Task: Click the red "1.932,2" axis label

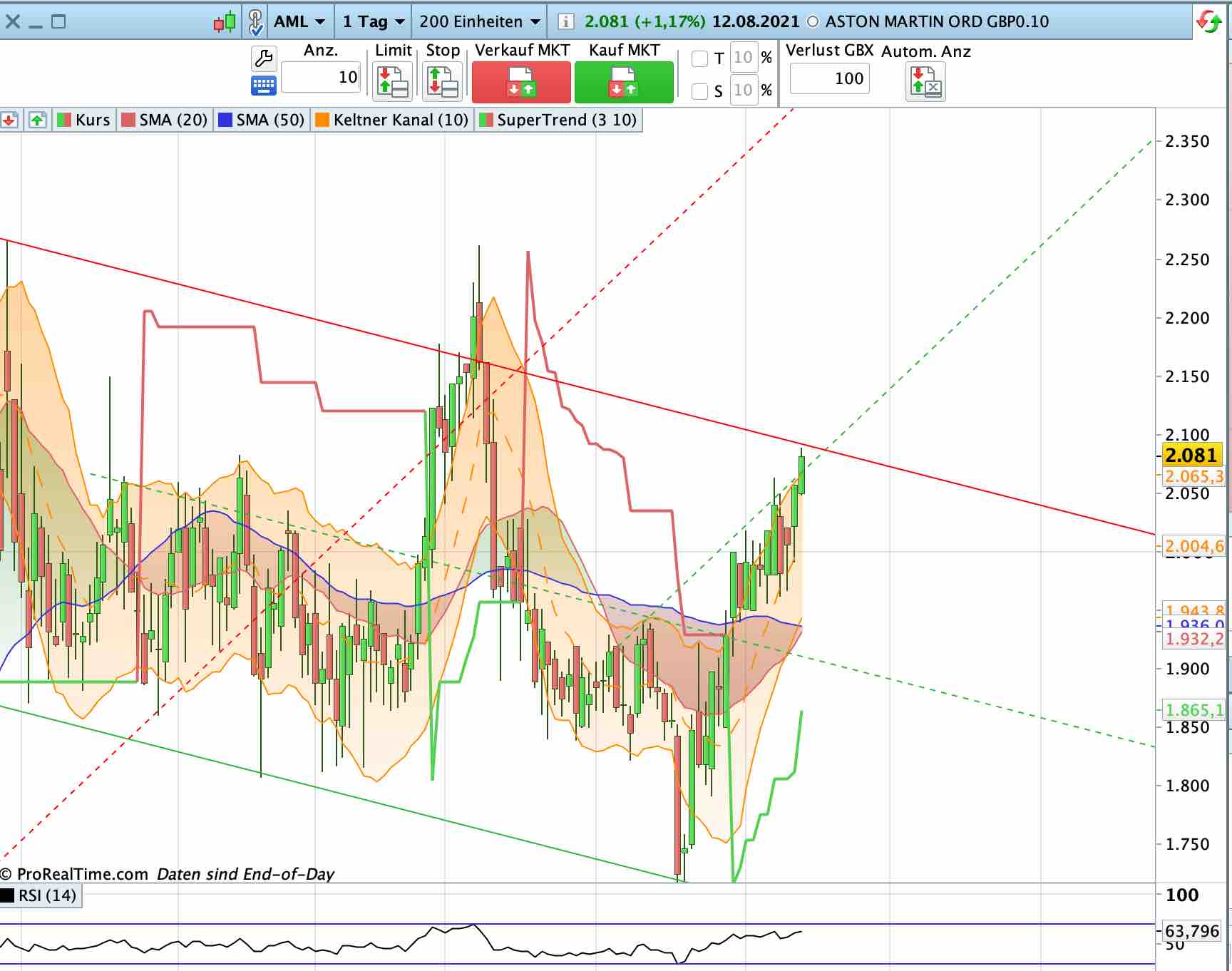Action: tap(1193, 639)
